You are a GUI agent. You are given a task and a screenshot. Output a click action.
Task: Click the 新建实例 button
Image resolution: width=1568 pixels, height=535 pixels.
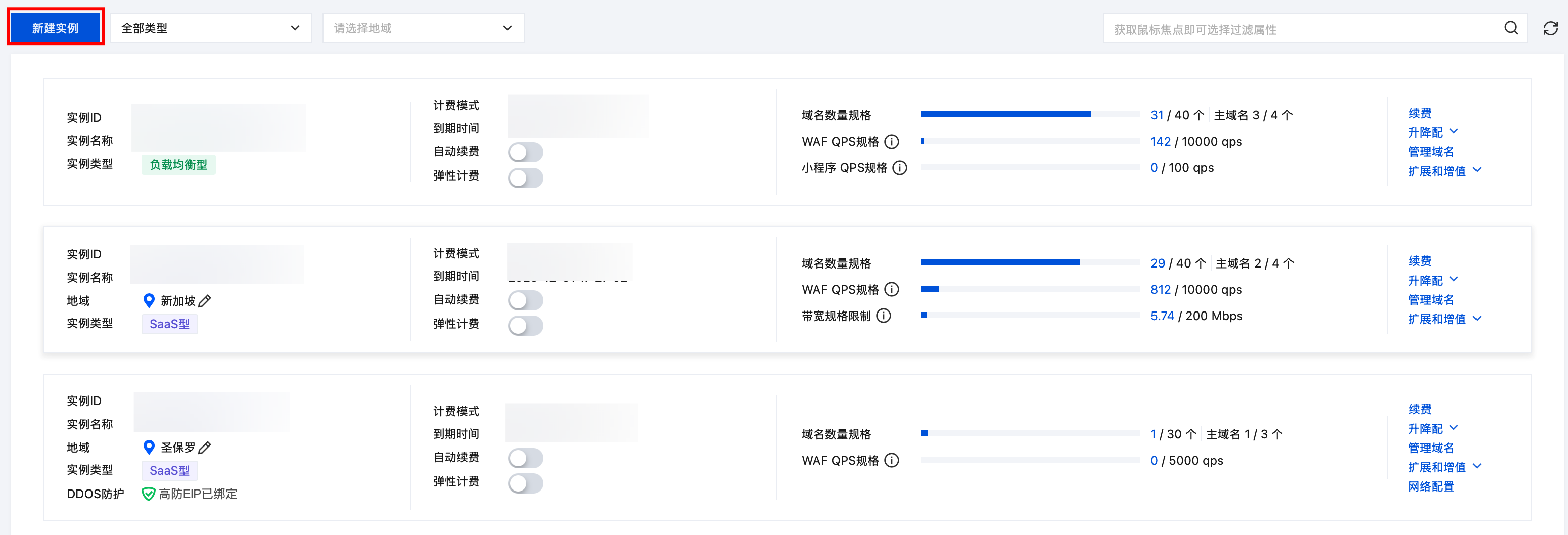56,28
